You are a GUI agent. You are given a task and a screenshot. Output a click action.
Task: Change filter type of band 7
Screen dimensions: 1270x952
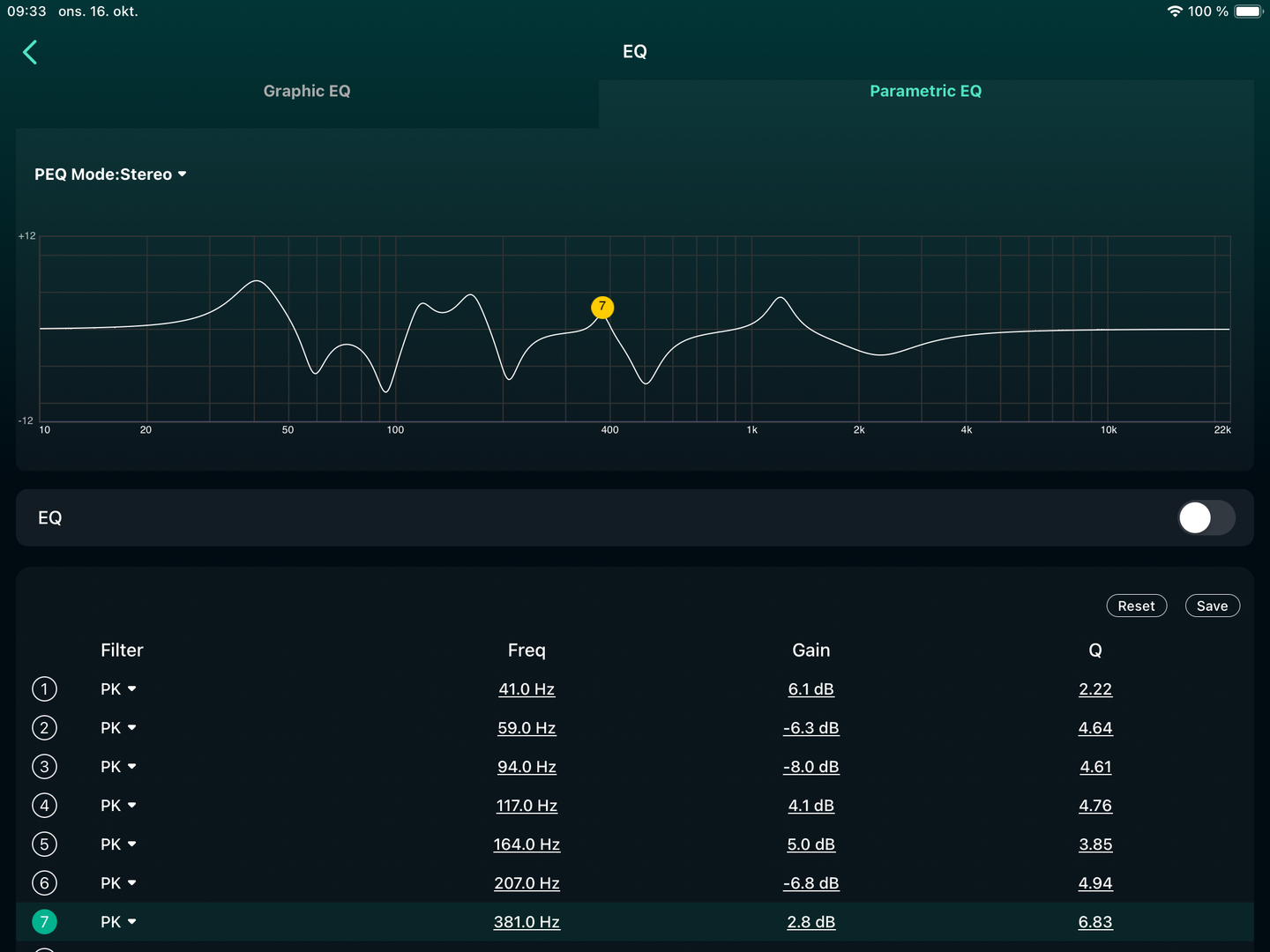[118, 922]
